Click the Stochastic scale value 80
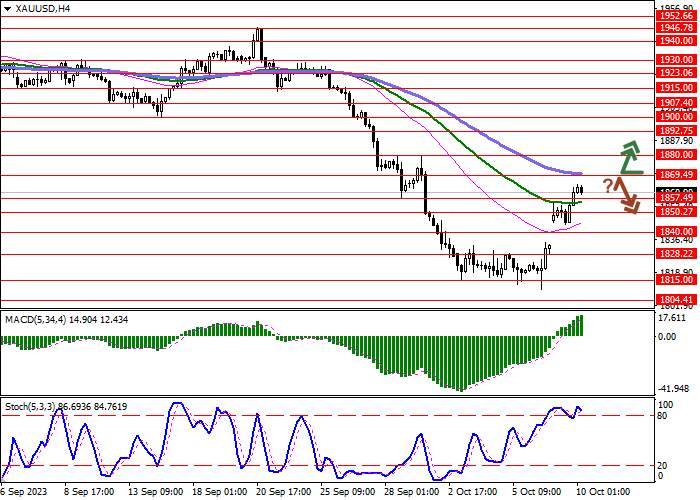The image size is (700, 500). (663, 416)
